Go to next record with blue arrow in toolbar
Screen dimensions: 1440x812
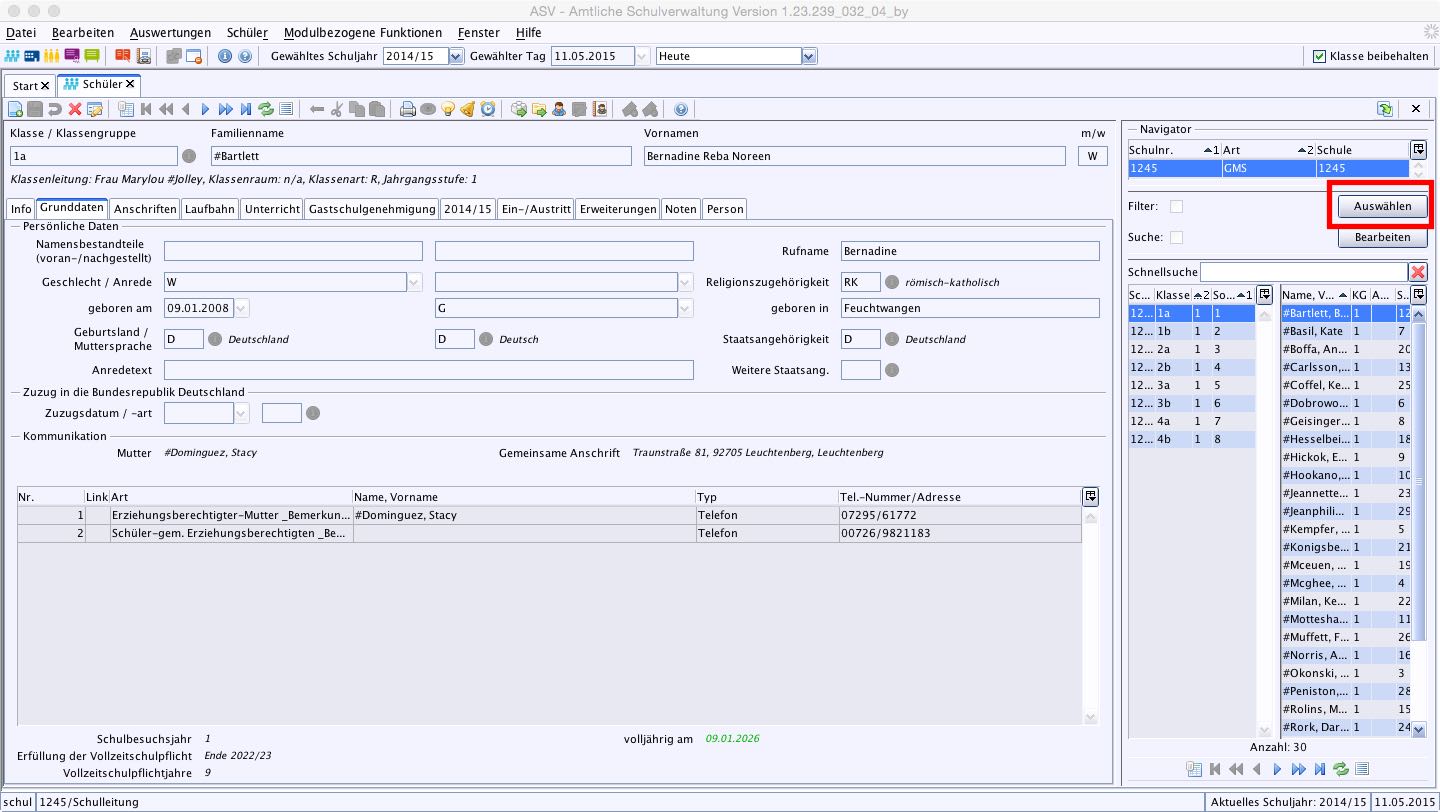pos(205,109)
